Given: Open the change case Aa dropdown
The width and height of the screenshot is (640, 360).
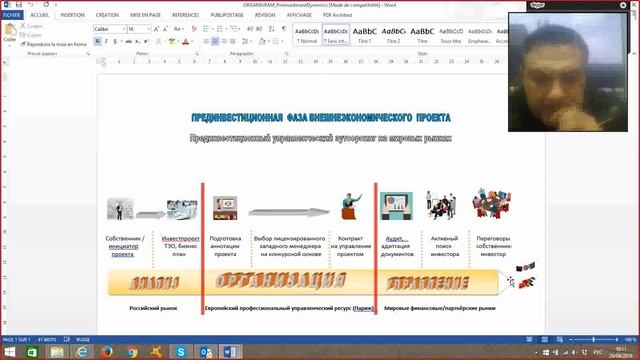Looking at the screenshot, I should [x=178, y=29].
